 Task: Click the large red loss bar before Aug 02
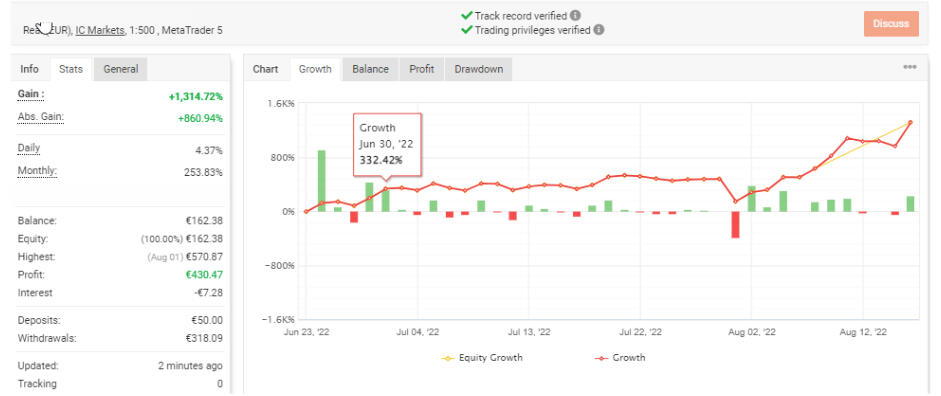point(735,224)
